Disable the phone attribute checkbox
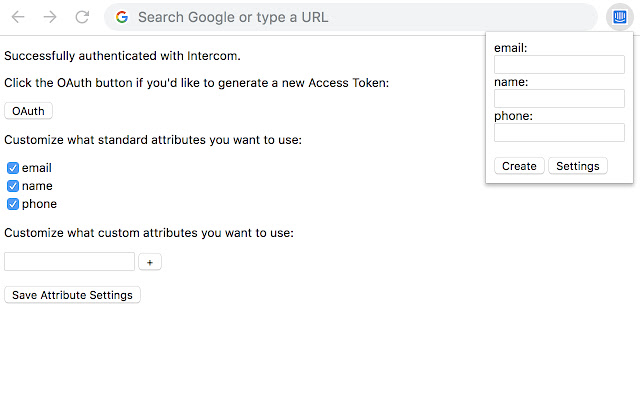 (x=13, y=204)
